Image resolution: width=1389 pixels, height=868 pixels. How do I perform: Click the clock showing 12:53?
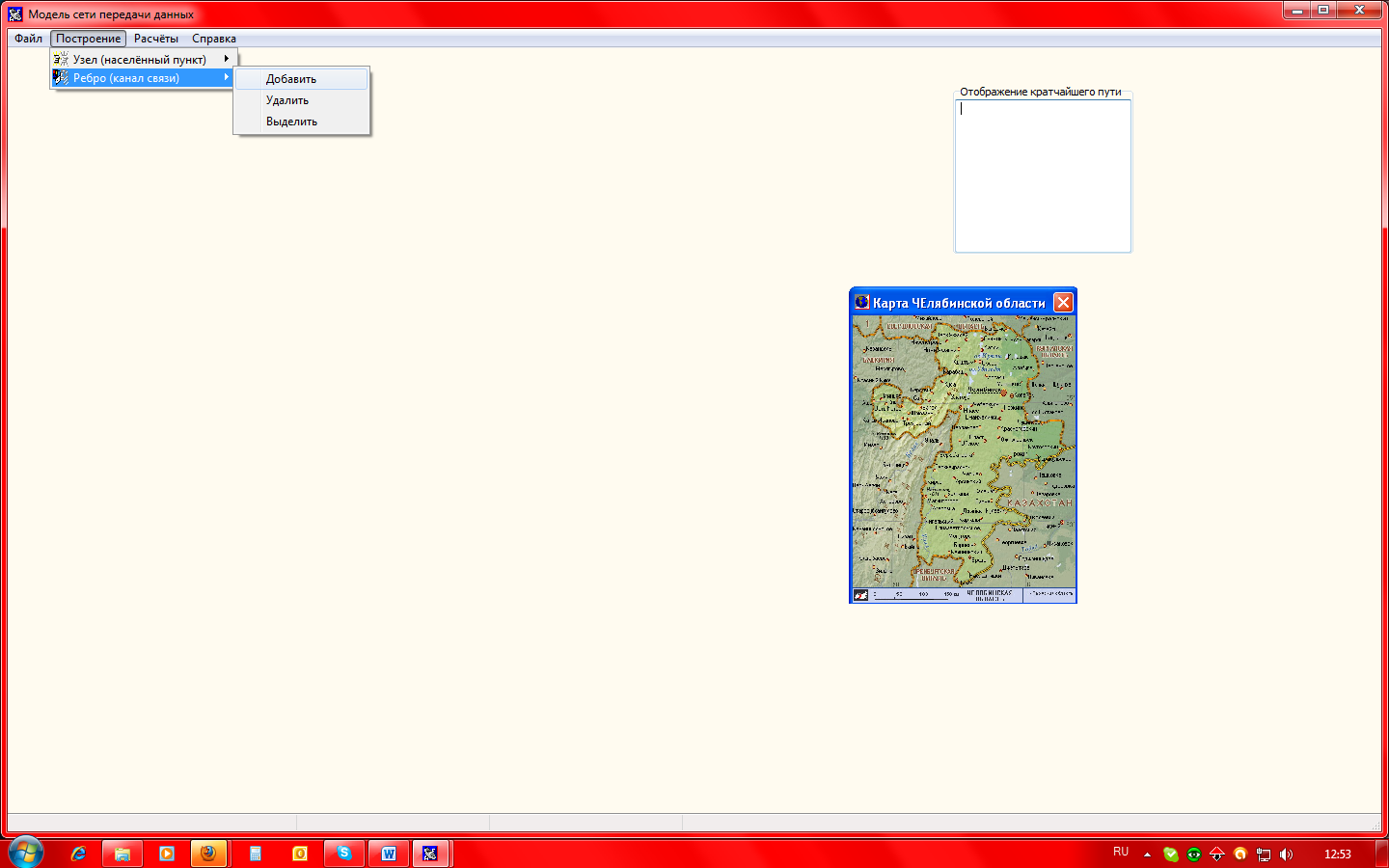1338,854
